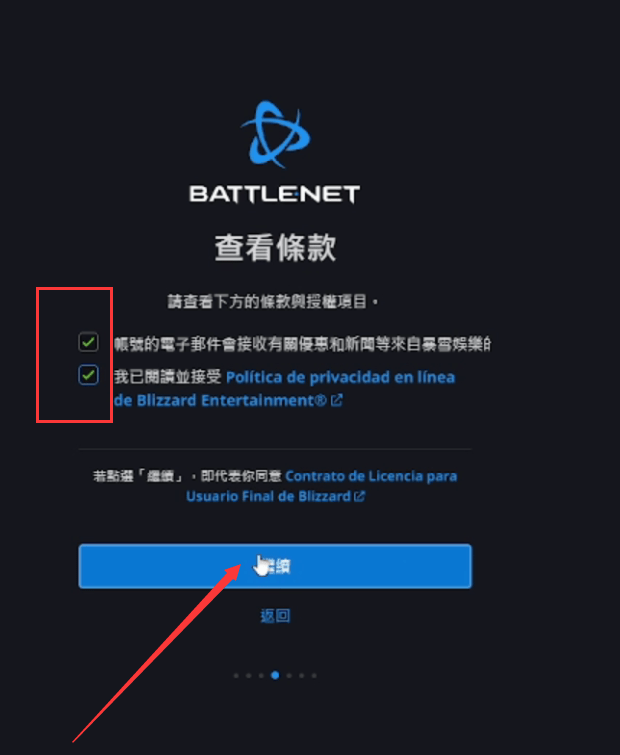Click the 返回 back link
Screen dimensions: 620x755
(275, 615)
